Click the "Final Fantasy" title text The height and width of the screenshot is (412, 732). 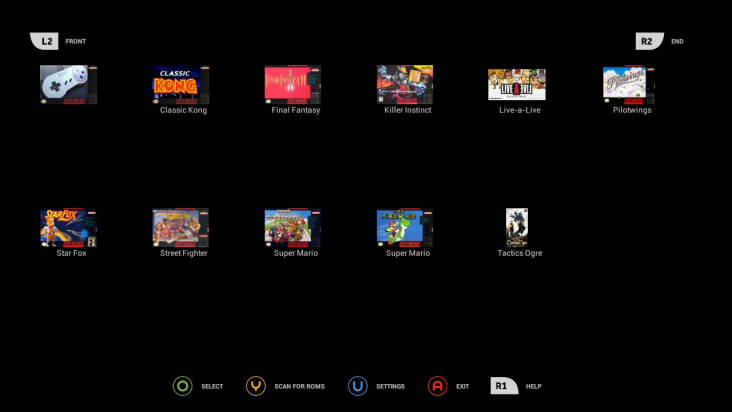[296, 110]
